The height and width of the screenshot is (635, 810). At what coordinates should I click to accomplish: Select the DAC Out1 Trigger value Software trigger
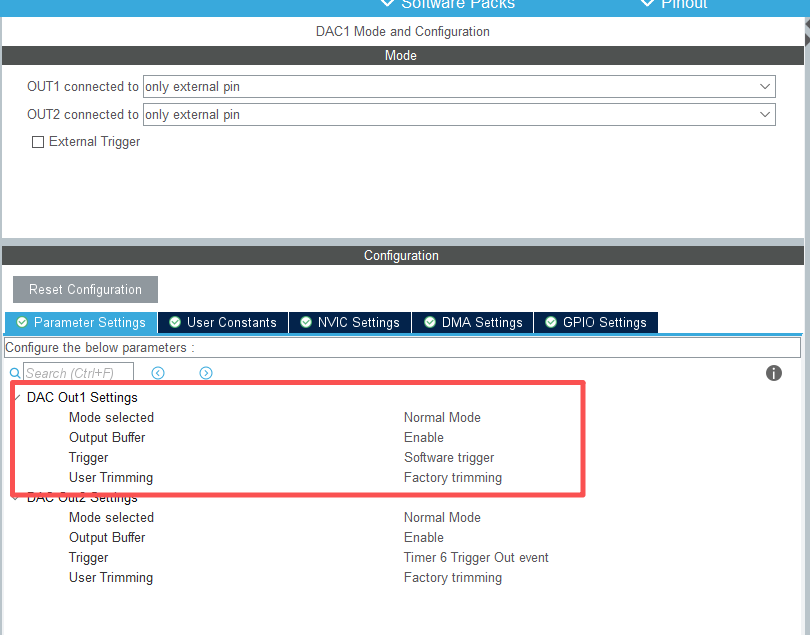click(449, 458)
